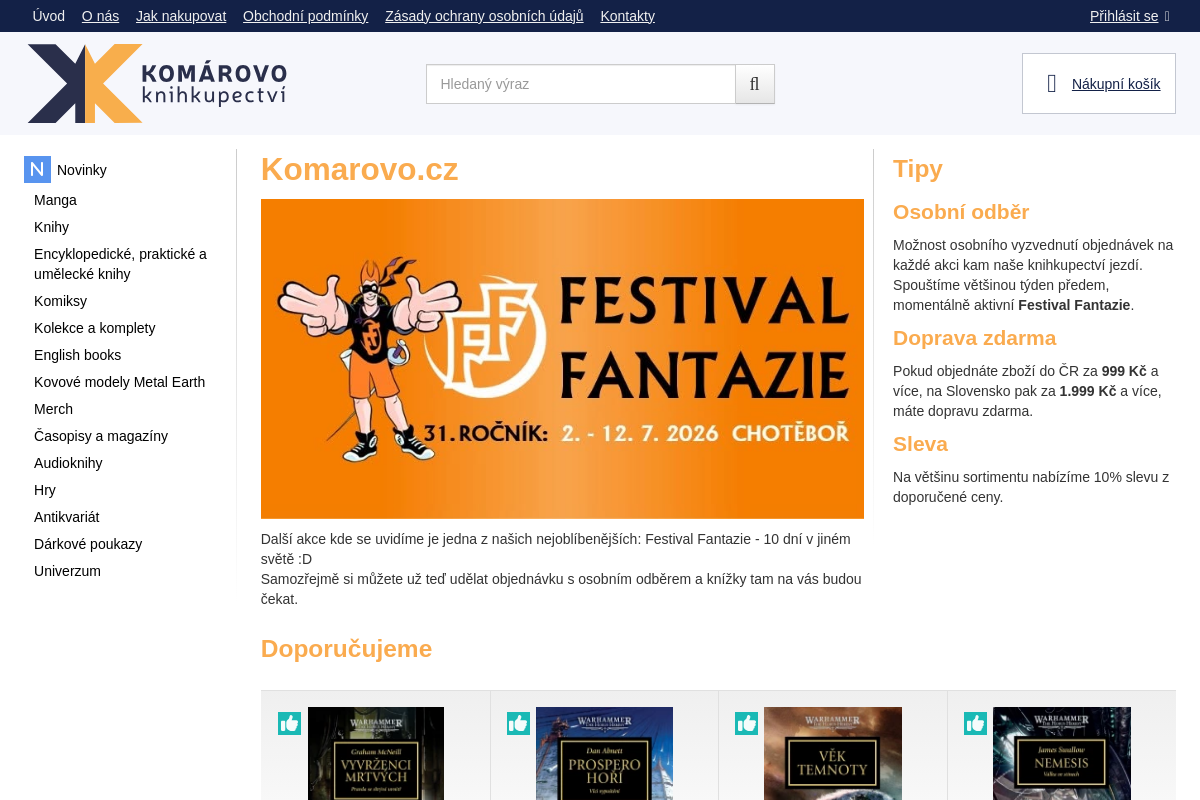The image size is (1200, 800).
Task: Click the Sleva heading
Action: 920,444
